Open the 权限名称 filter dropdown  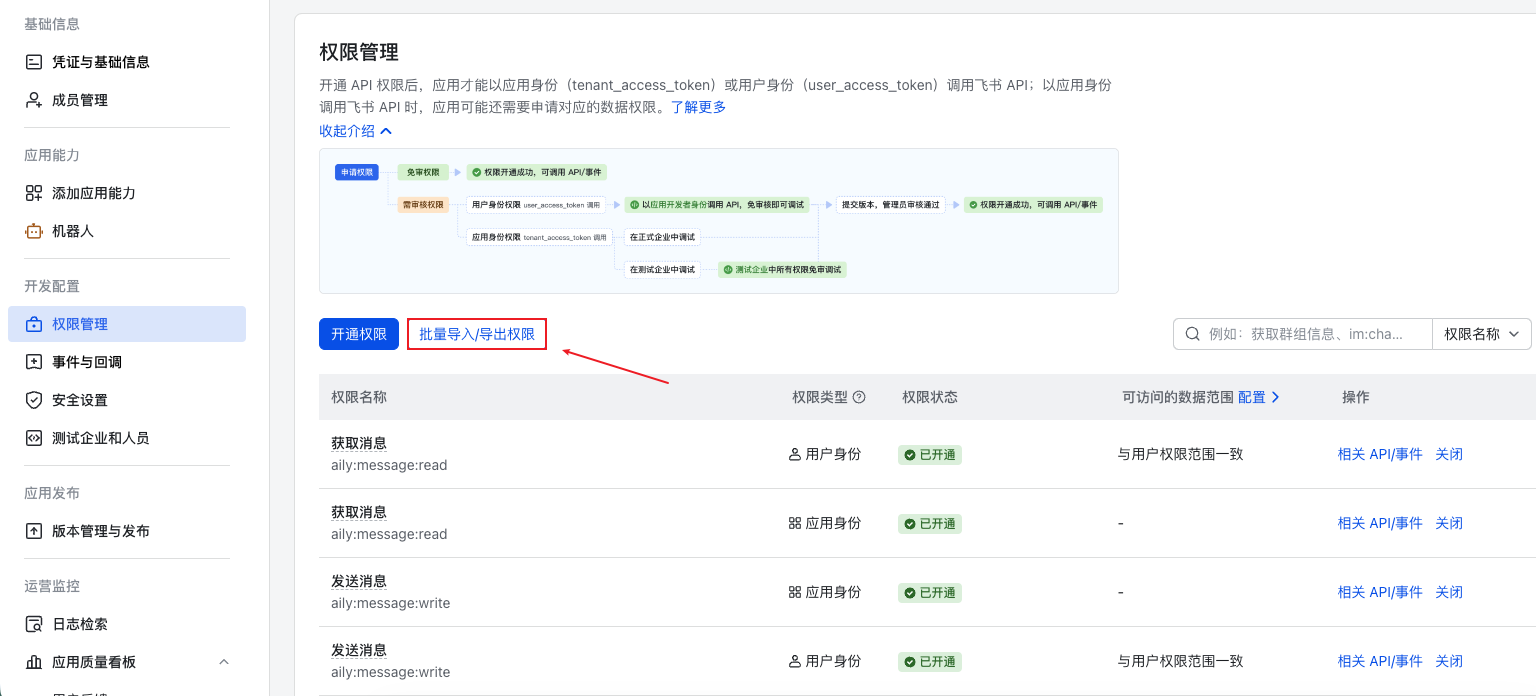tap(1481, 333)
